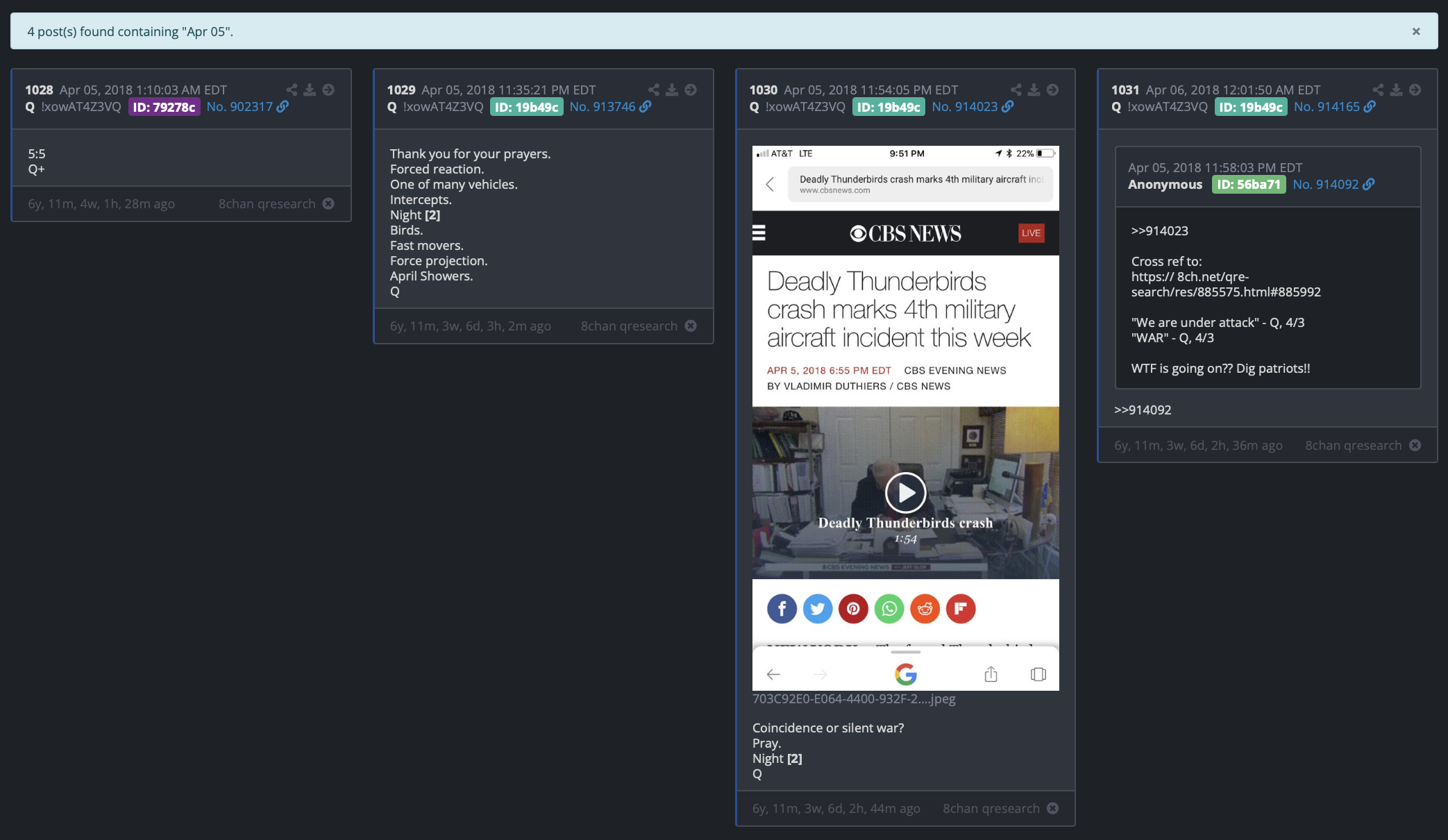1448x840 pixels.
Task: Click 8chan qresearch label on post 1030
Action: click(x=991, y=808)
